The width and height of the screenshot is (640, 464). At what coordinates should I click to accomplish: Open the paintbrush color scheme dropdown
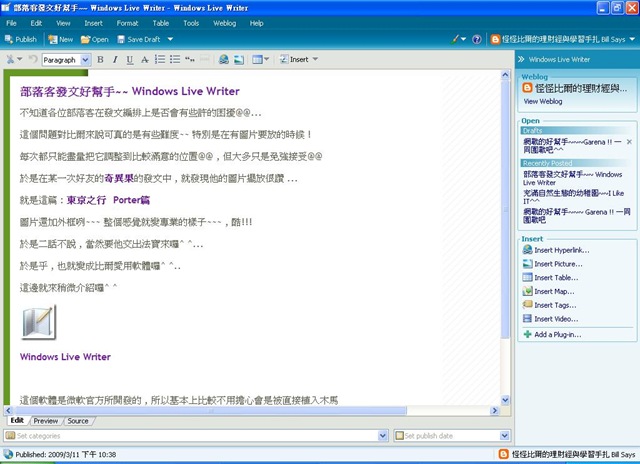[x=458, y=40]
